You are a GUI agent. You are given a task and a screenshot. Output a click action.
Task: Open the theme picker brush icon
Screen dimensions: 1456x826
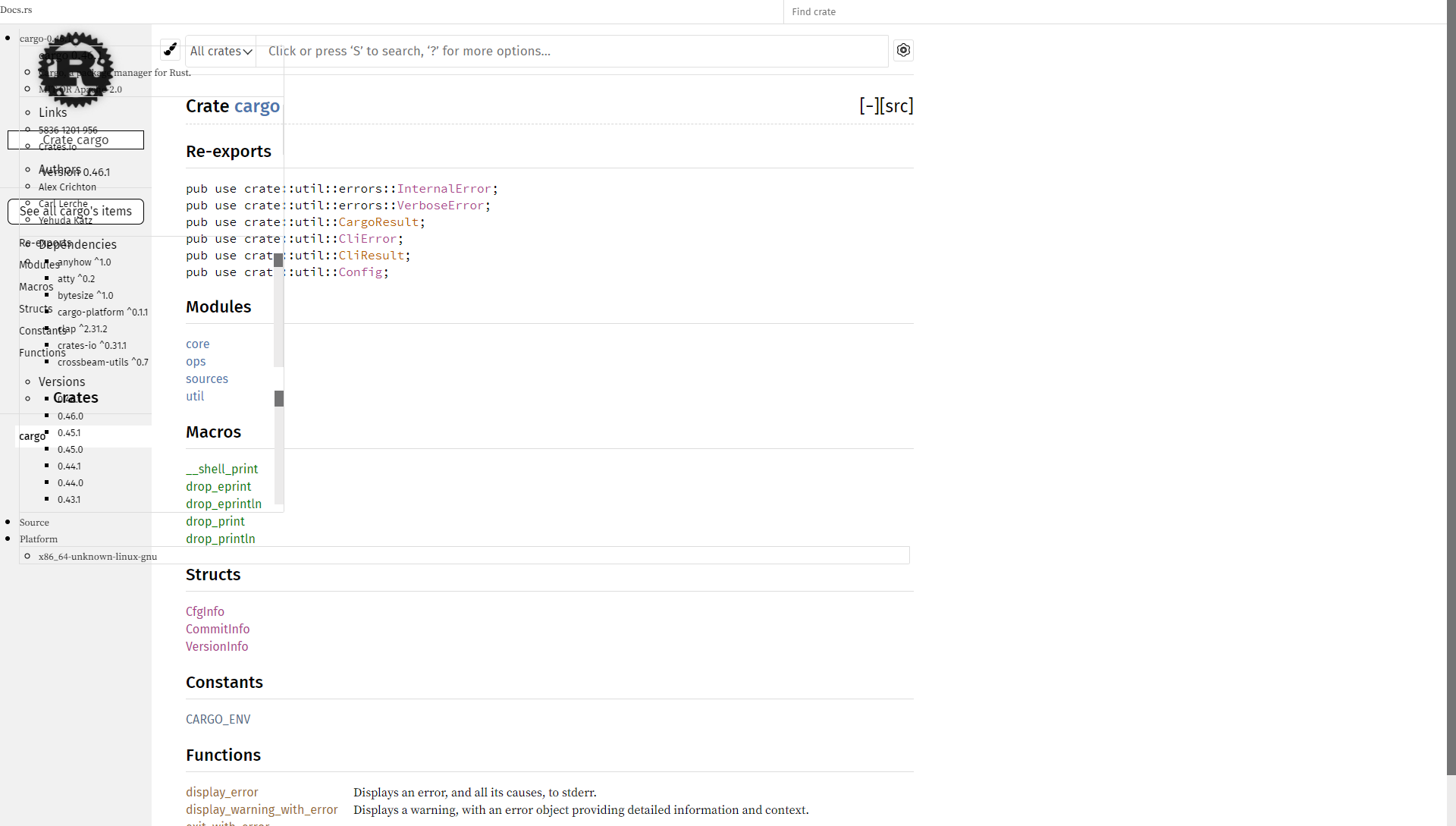170,50
